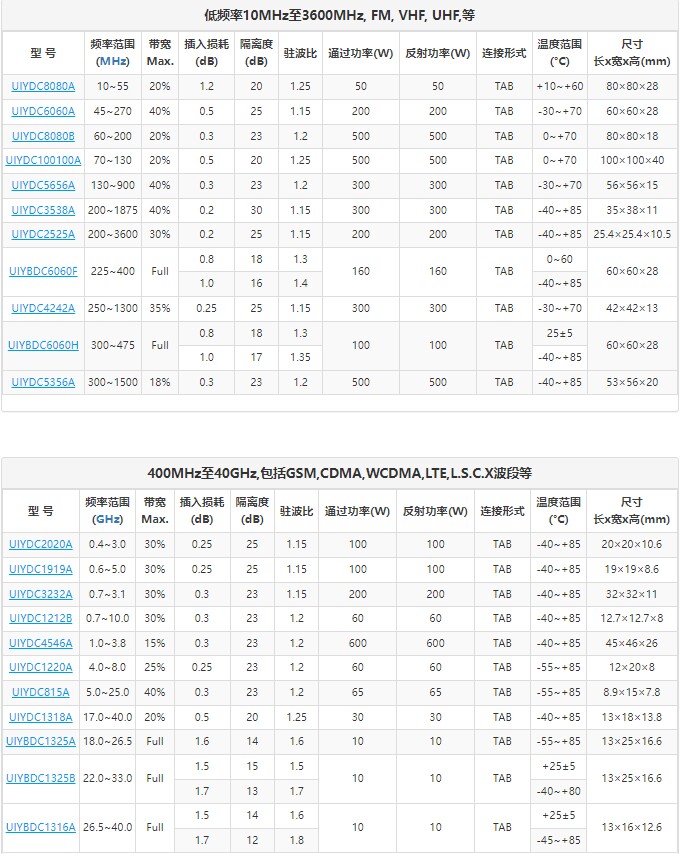
Task: Click frequency range cell '0.6~5.0'
Action: pos(107,569)
